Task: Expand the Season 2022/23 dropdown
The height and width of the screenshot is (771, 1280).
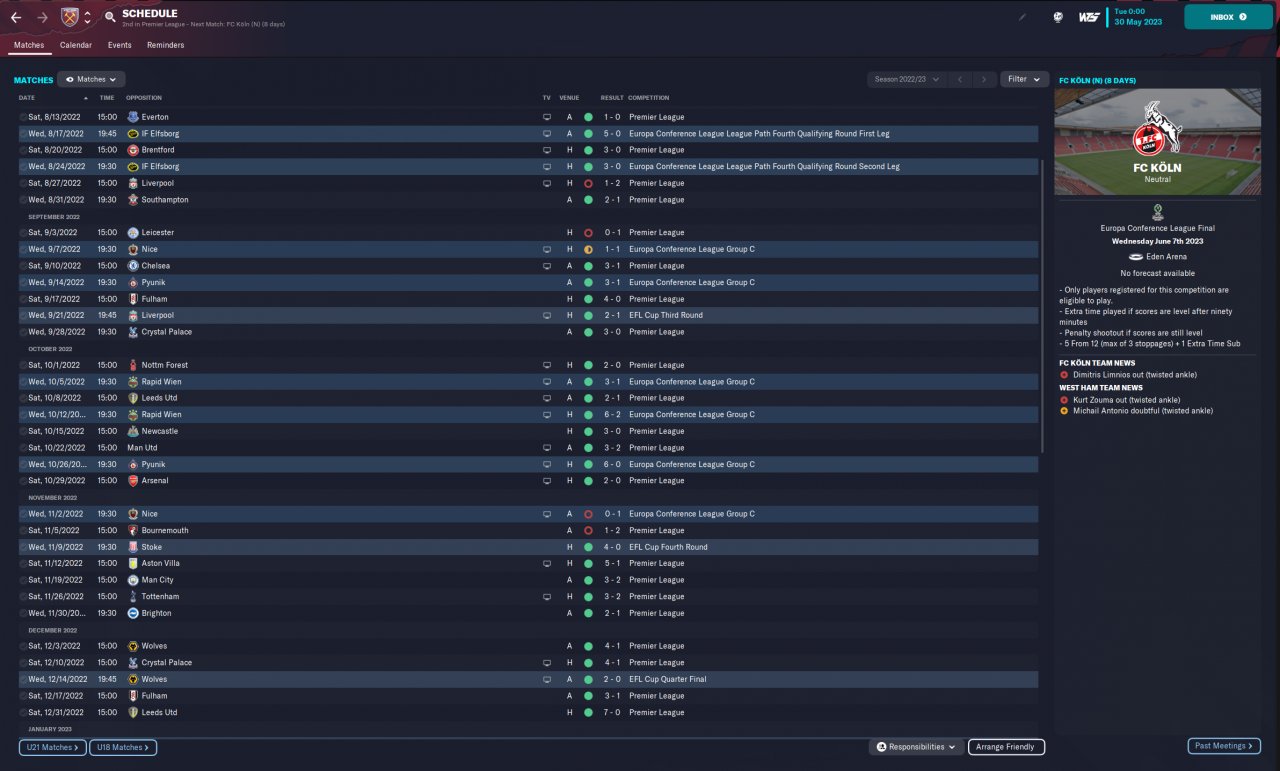Action: (x=906, y=79)
